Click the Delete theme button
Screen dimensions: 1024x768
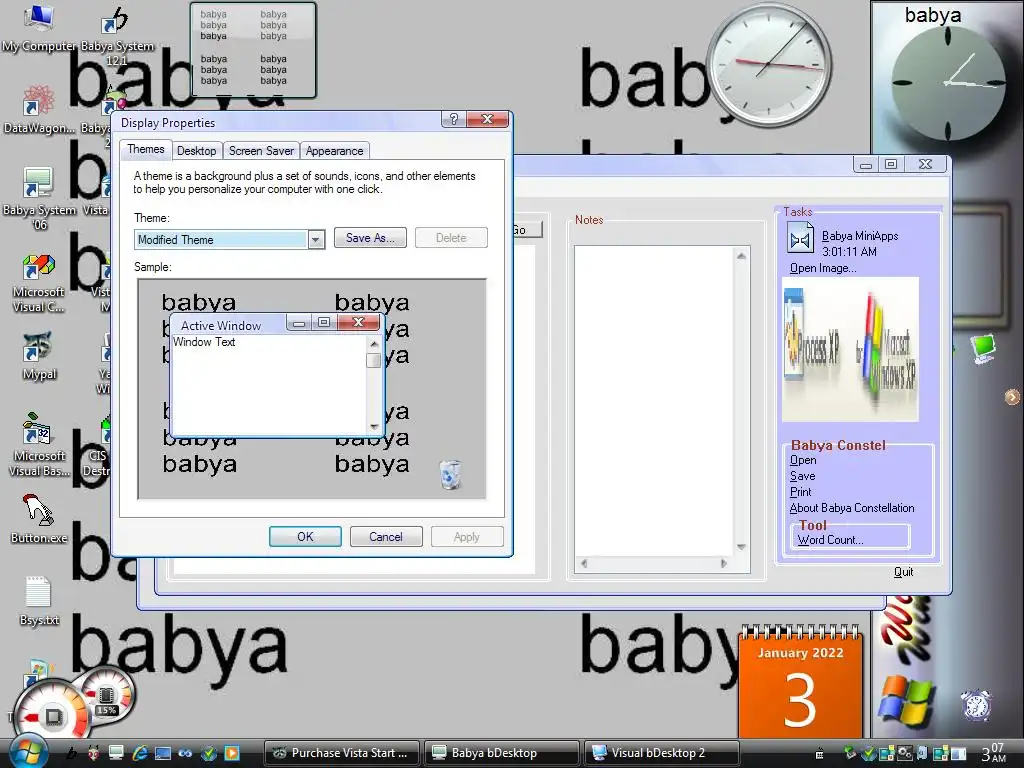(x=451, y=238)
